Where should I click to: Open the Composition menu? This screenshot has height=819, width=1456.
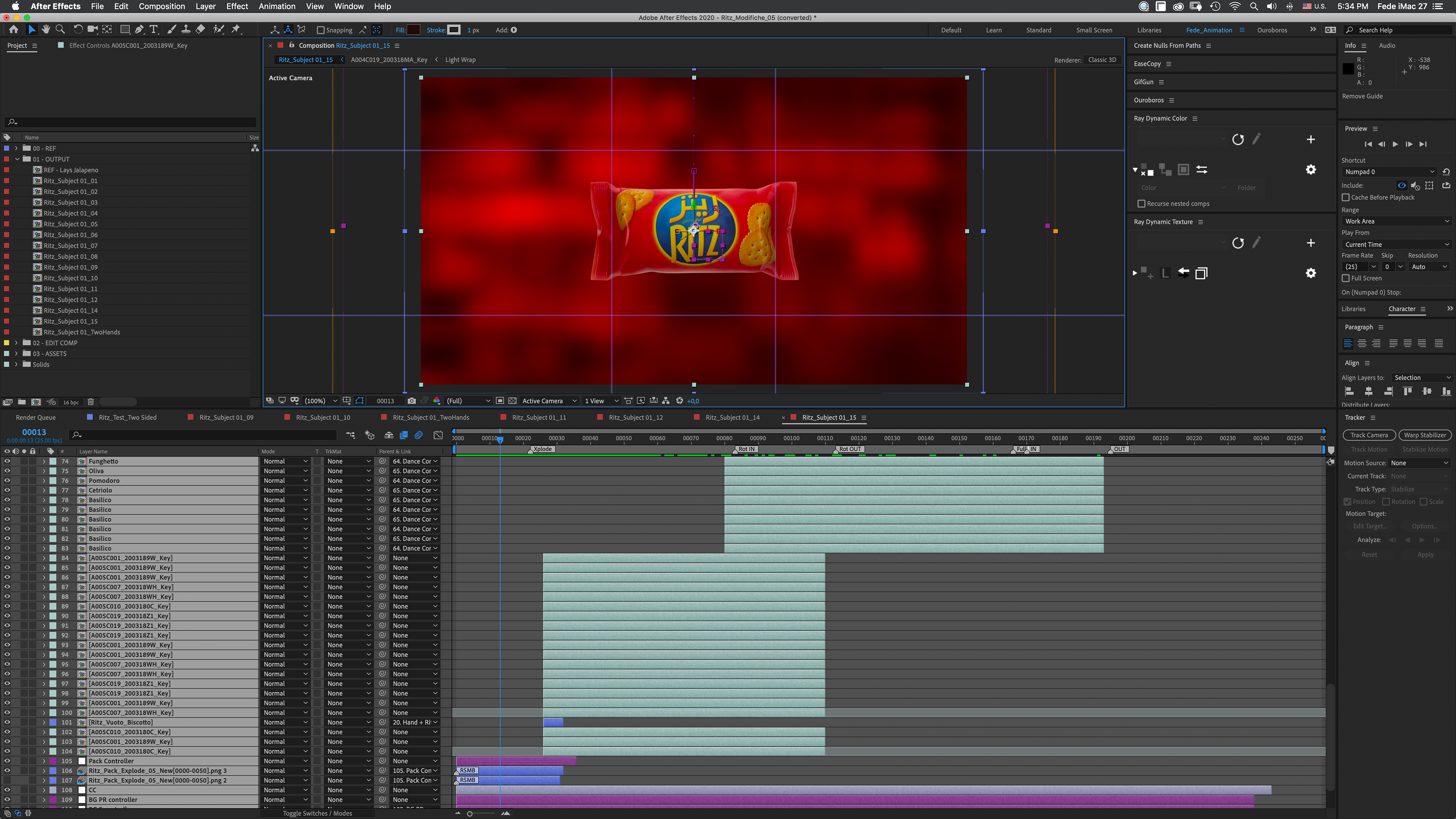(162, 6)
